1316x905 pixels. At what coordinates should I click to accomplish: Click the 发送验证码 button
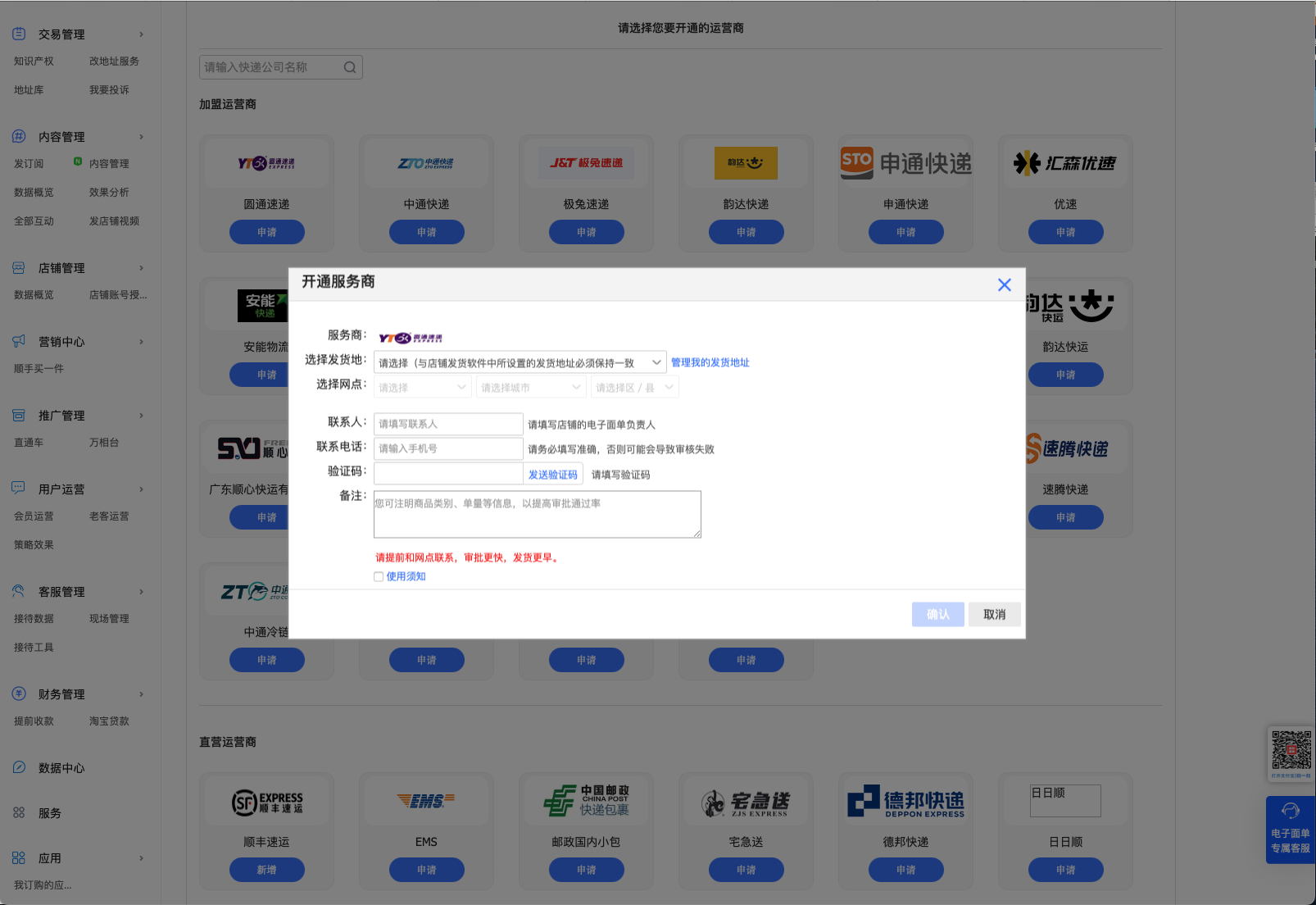(553, 475)
